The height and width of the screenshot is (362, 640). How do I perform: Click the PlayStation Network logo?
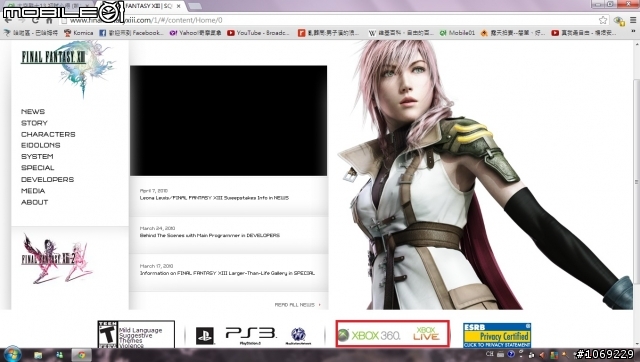pyautogui.click(x=298, y=336)
